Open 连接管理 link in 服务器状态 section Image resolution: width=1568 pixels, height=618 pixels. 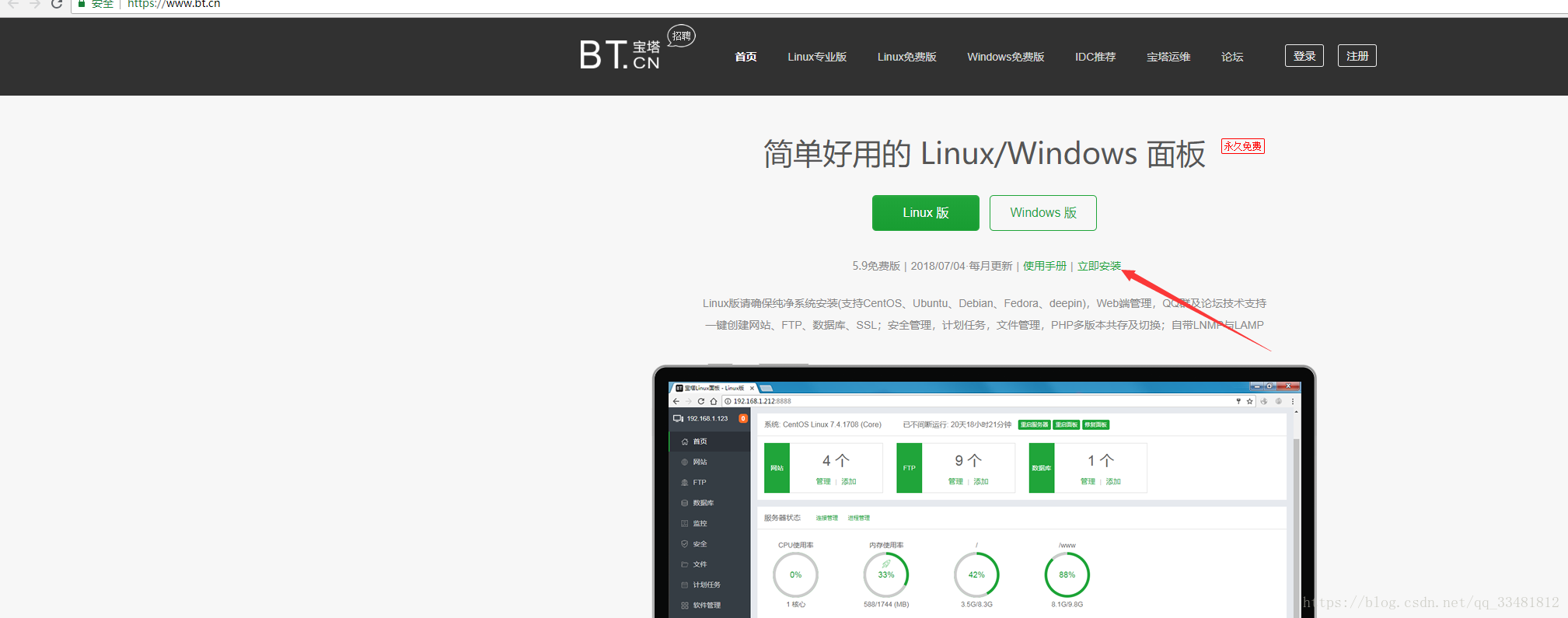coord(827,518)
